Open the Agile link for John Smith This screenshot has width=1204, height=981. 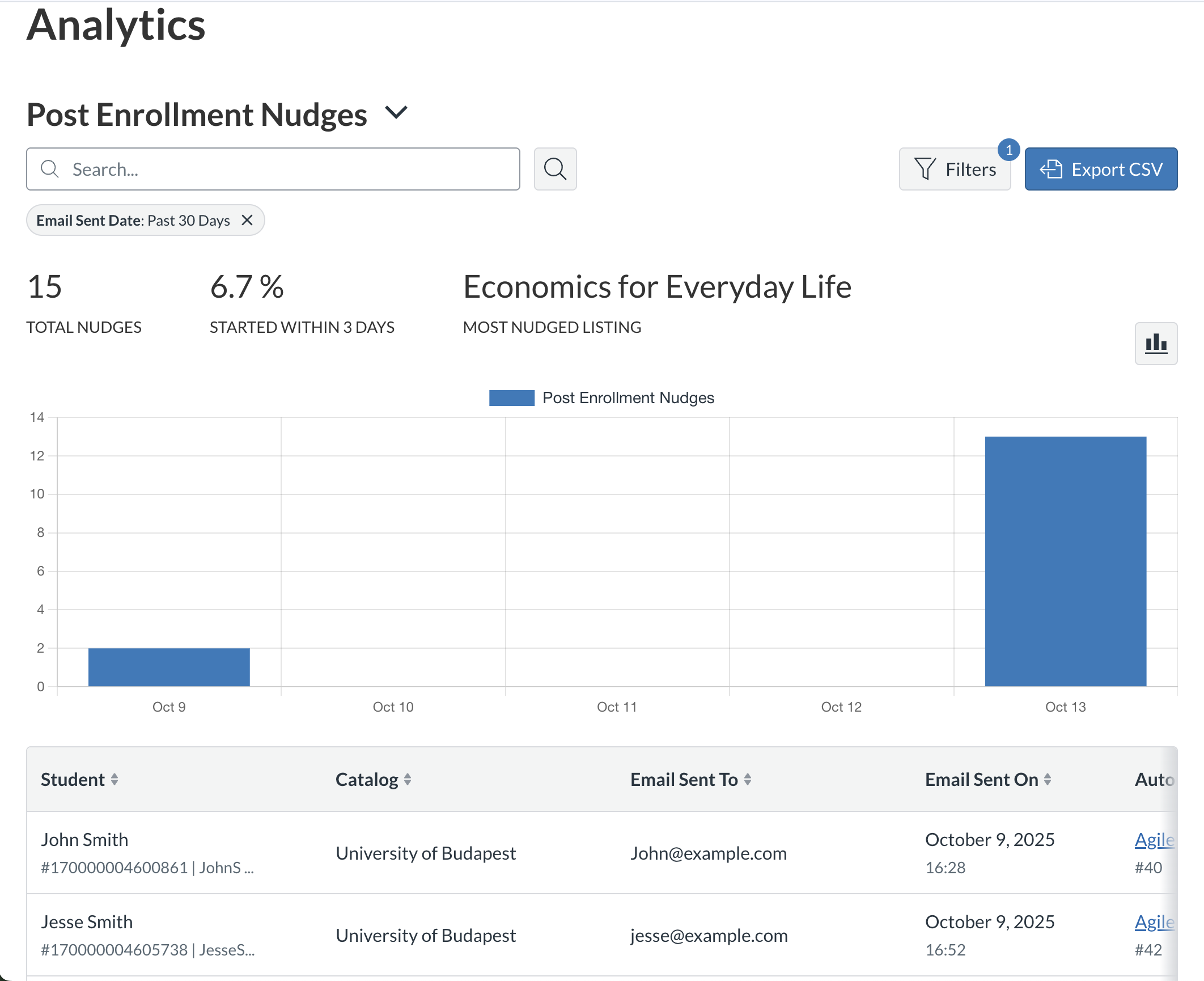point(1154,840)
